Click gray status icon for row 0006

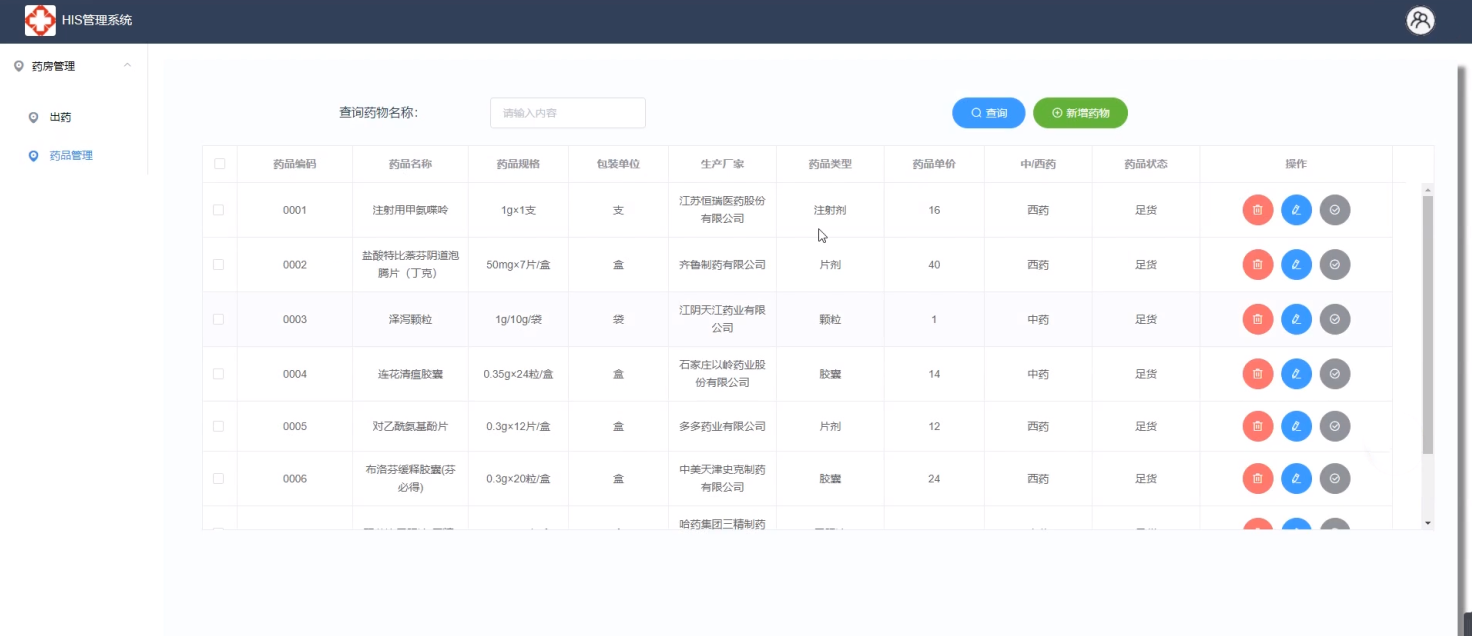[x=1335, y=479]
